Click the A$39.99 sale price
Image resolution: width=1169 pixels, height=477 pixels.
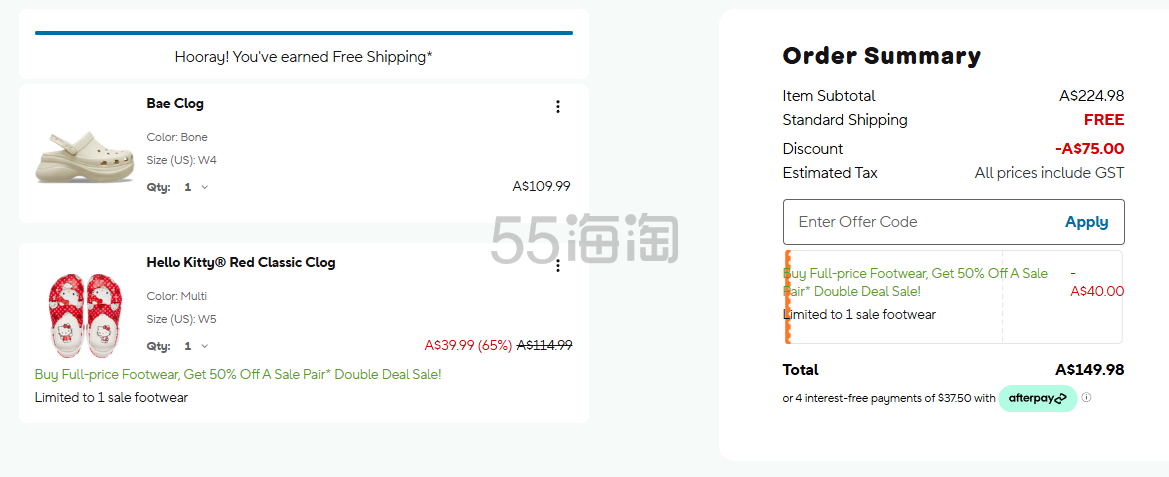coord(450,345)
